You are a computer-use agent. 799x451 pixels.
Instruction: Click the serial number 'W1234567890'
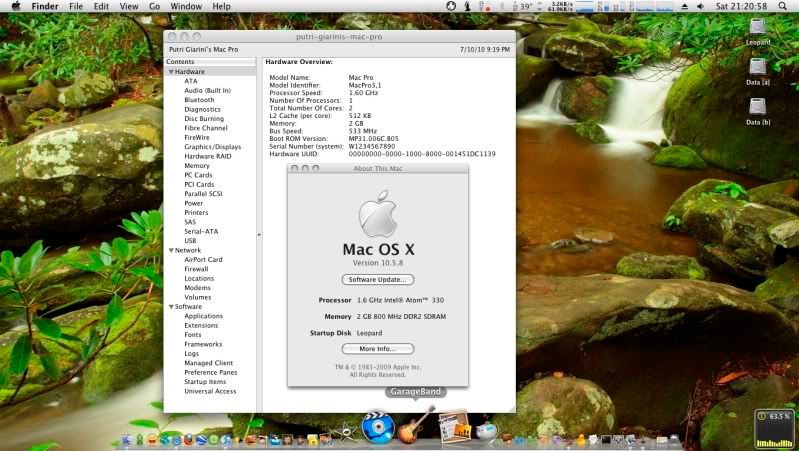click(371, 146)
